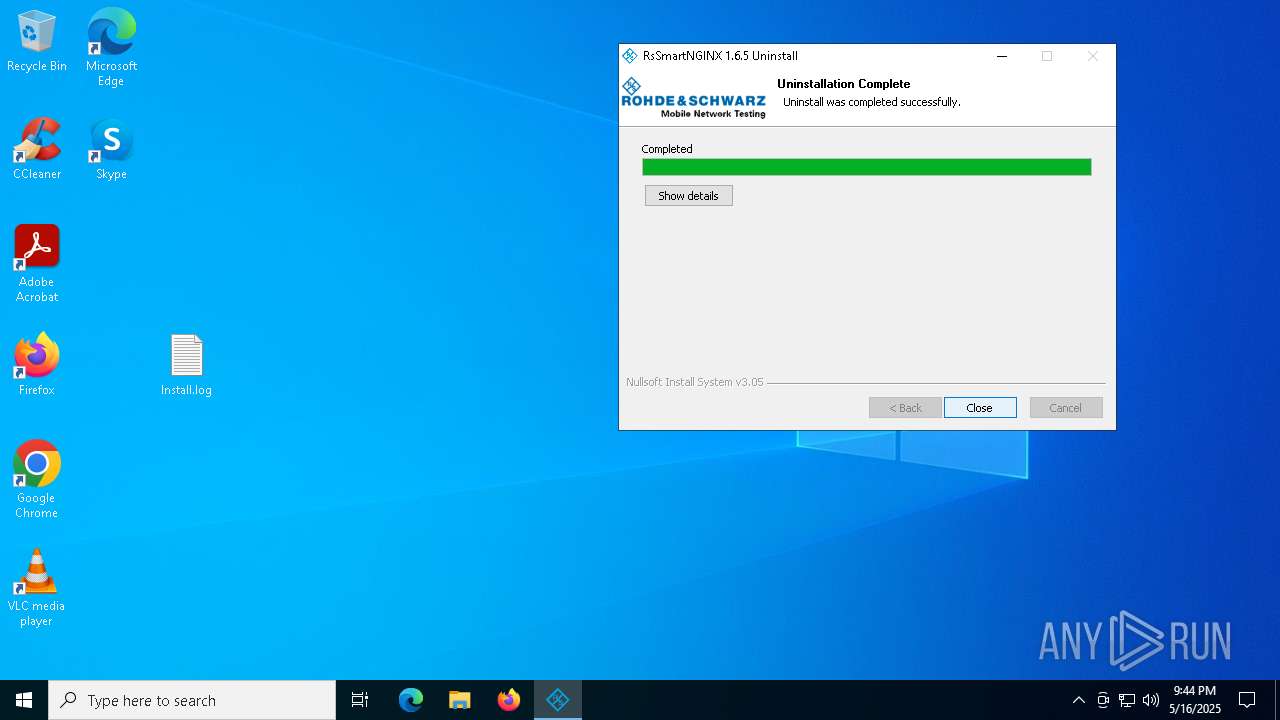
Task: Click the disabled Cancel button
Action: pyautogui.click(x=1066, y=408)
